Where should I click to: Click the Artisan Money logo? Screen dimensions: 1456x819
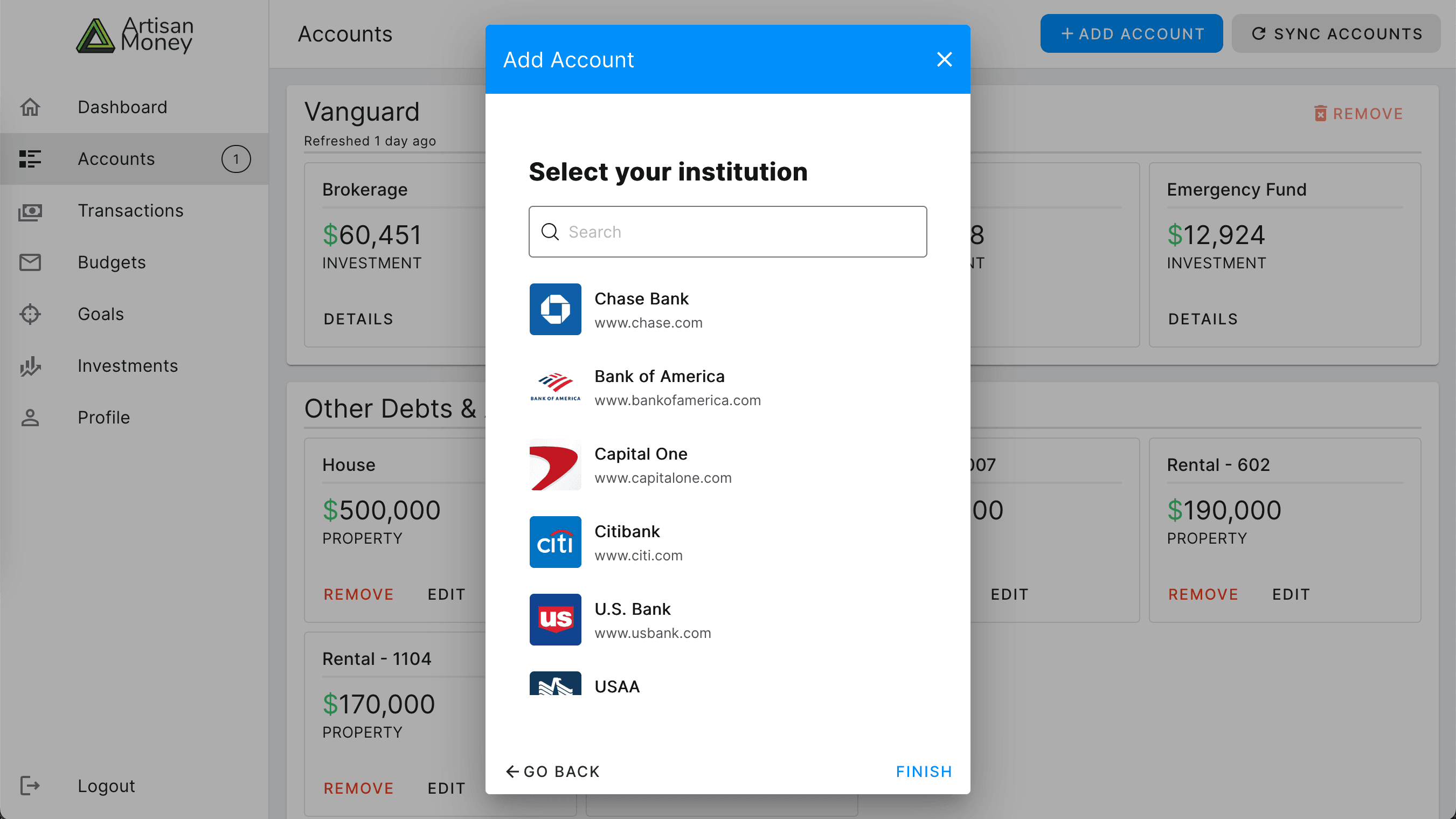coord(135,34)
